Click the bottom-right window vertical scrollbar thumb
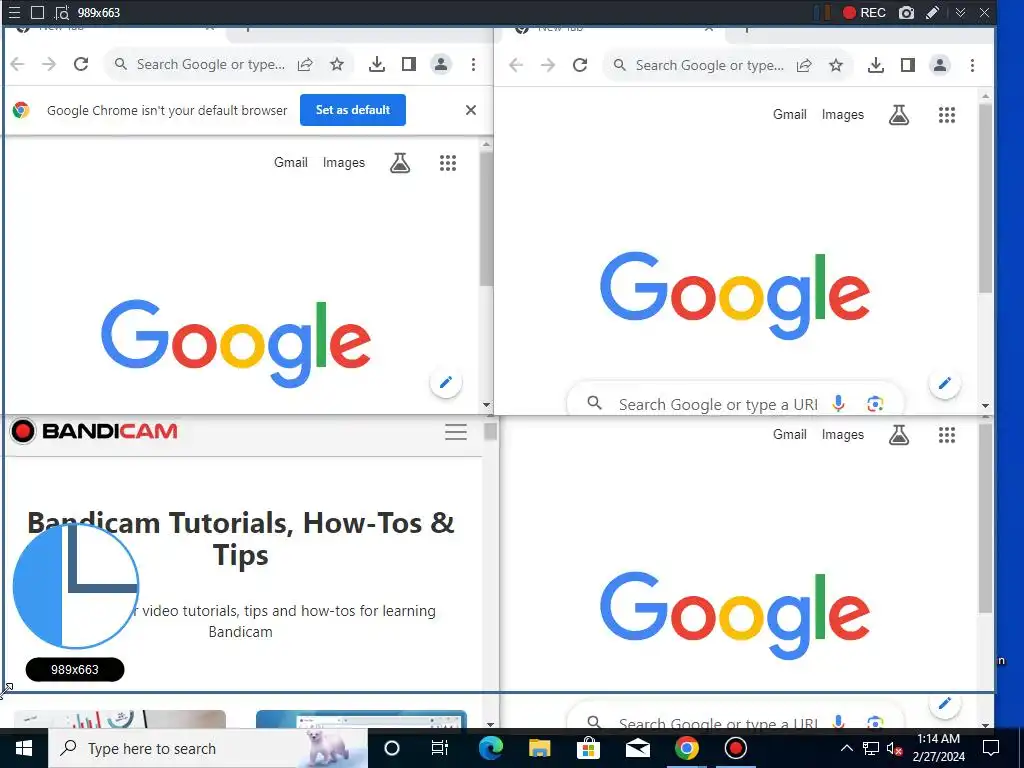1024x768 pixels. (985, 518)
